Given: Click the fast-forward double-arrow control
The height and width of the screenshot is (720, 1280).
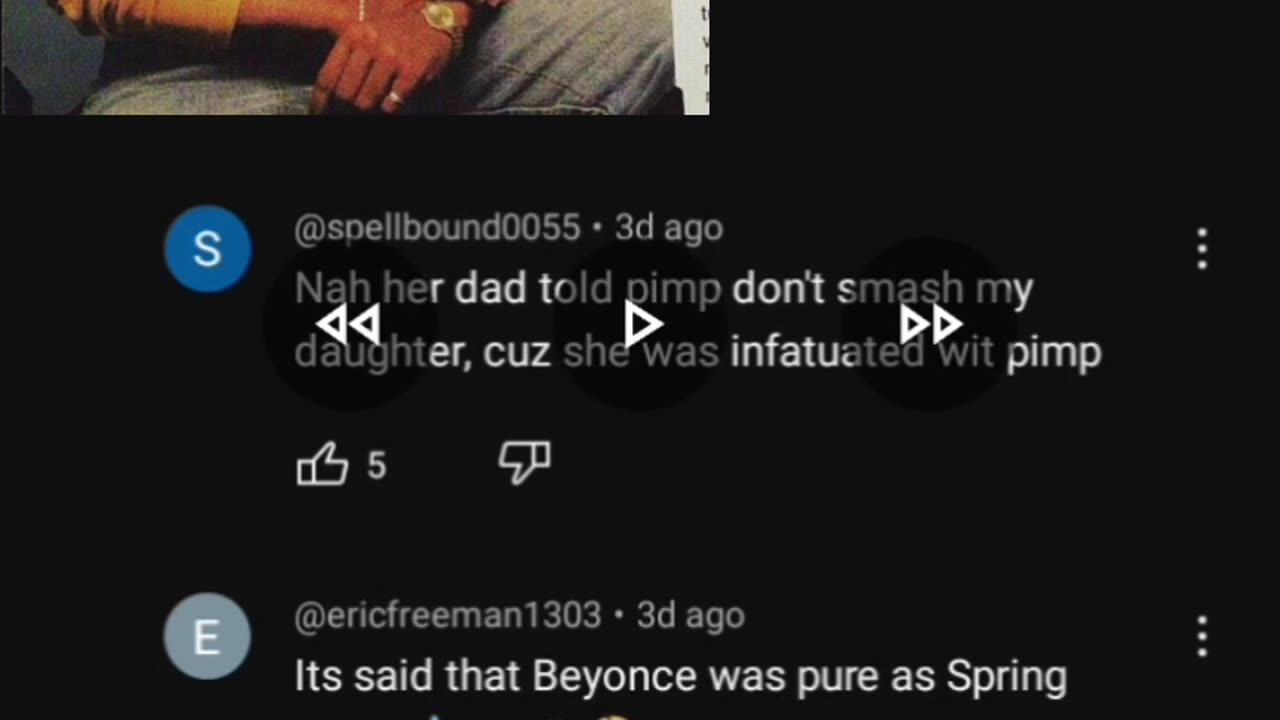Looking at the screenshot, I should pos(931,324).
